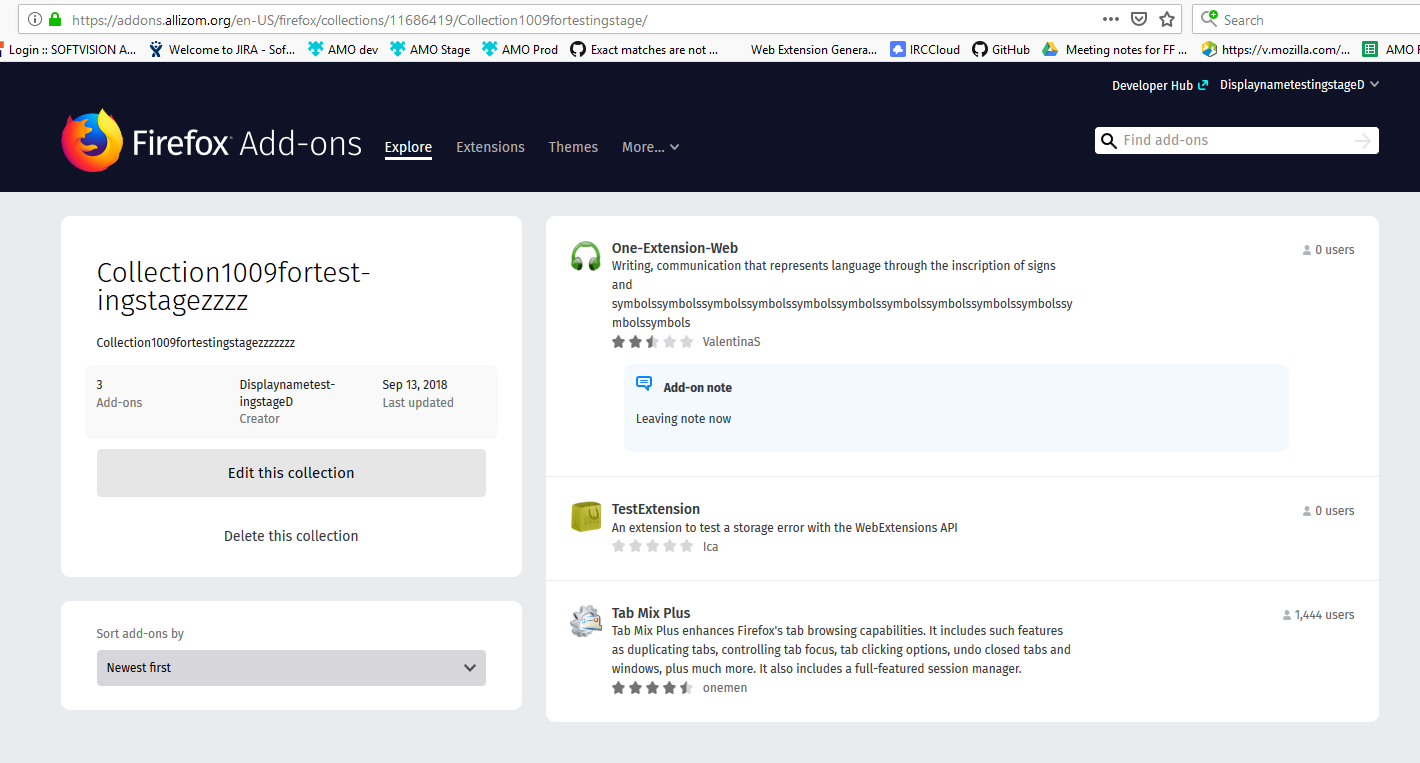Click the site information icon in address bar
The image size is (1420, 763).
(x=35, y=19)
